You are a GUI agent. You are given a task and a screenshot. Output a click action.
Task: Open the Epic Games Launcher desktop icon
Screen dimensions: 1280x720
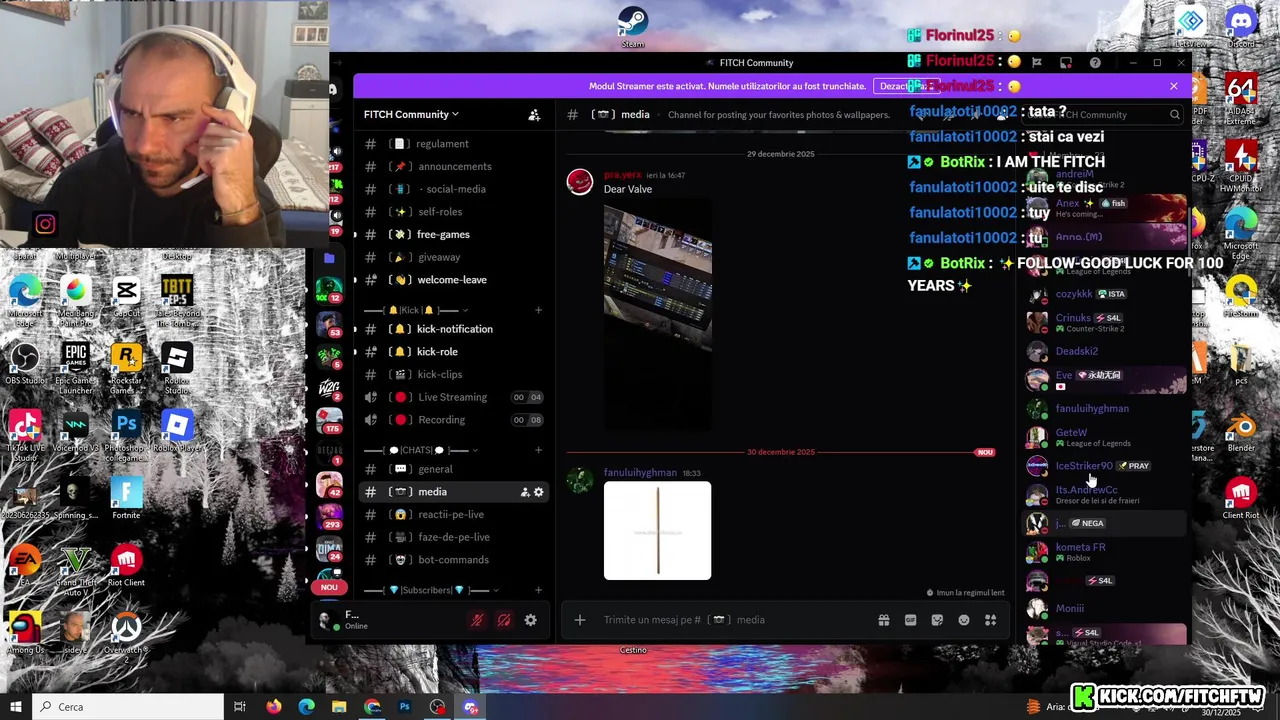click(76, 367)
